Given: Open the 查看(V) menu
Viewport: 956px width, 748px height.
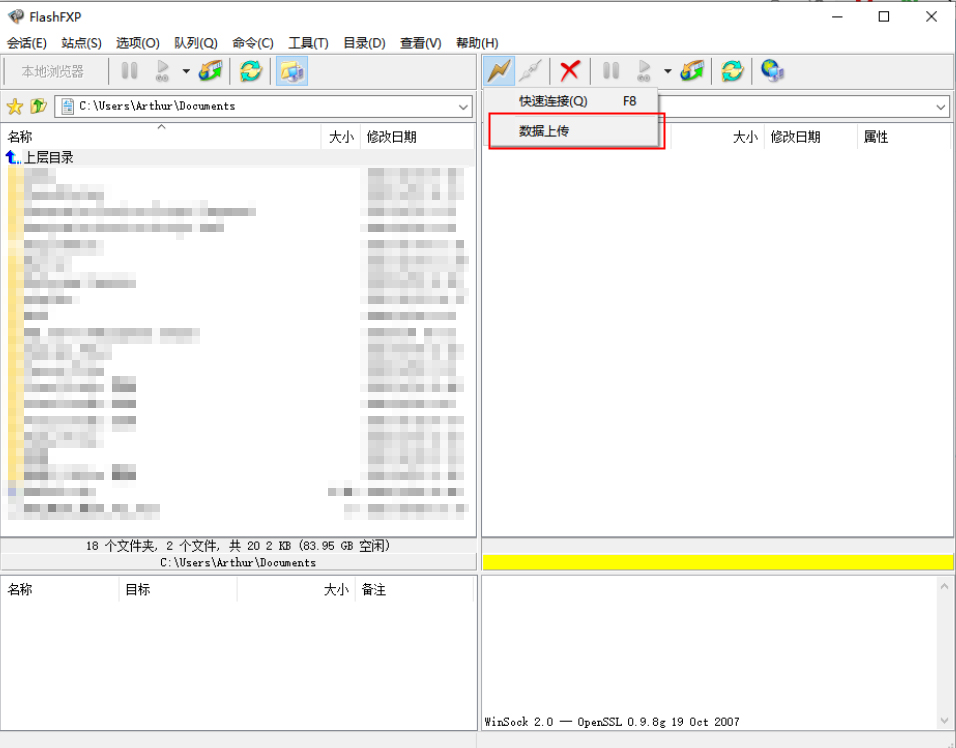Looking at the screenshot, I should (421, 43).
